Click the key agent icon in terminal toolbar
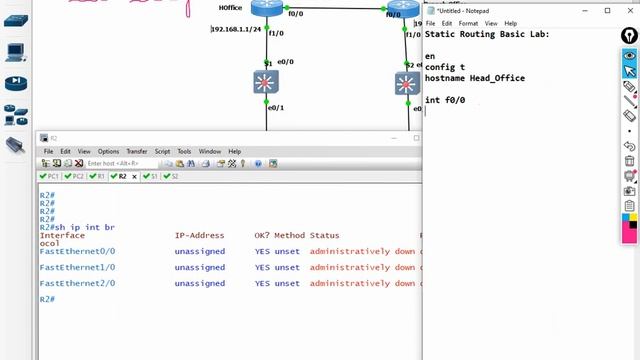Image resolution: width=640 pixels, height=360 pixels. click(x=243, y=164)
